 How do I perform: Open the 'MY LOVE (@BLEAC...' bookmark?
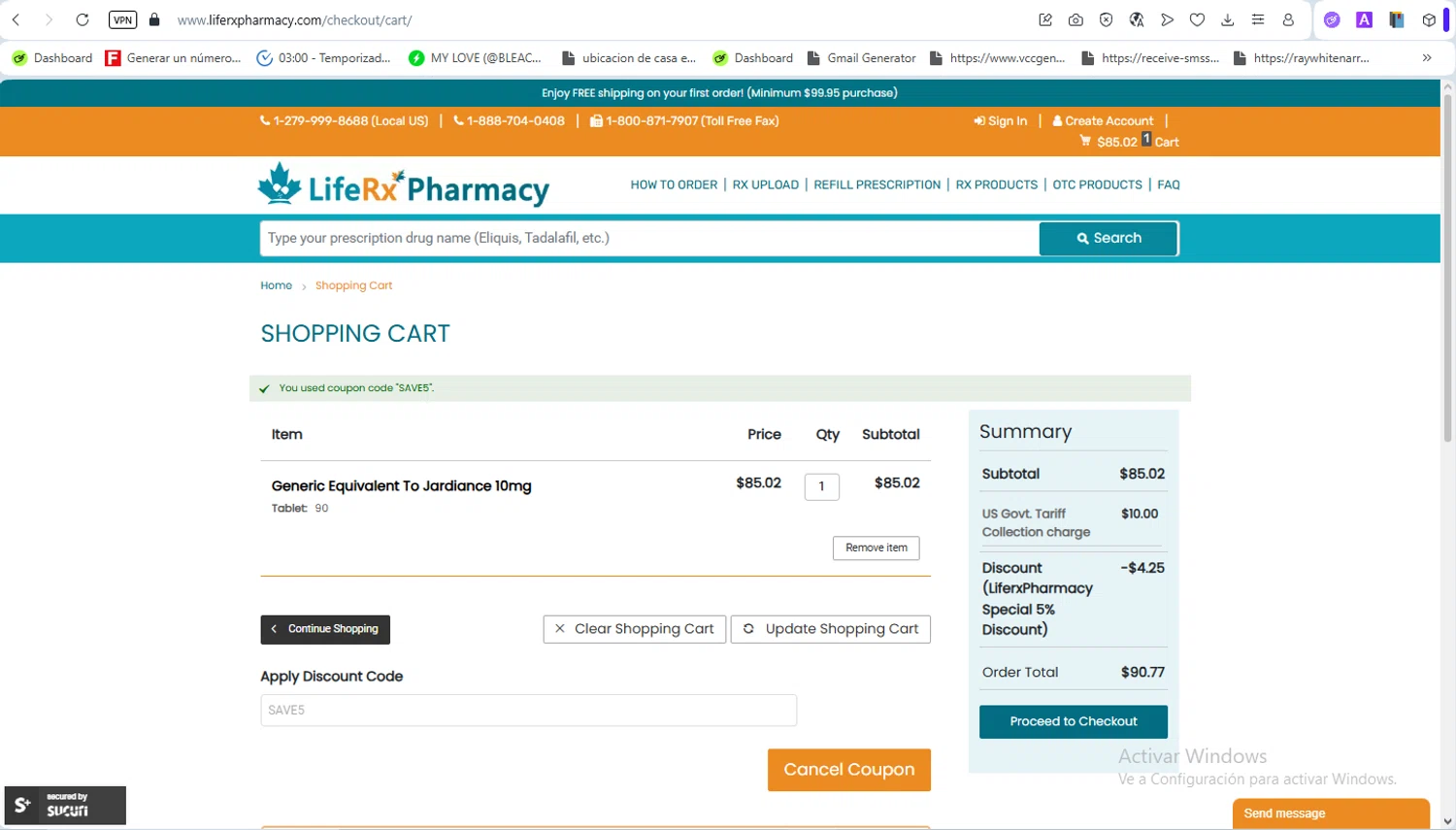pyautogui.click(x=476, y=58)
